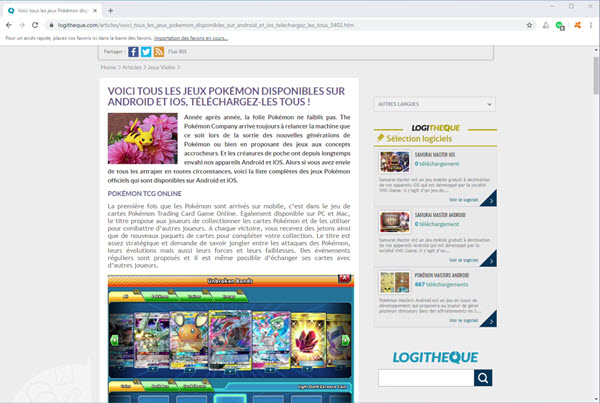
Task: View site security padlock info
Action: click(51, 25)
